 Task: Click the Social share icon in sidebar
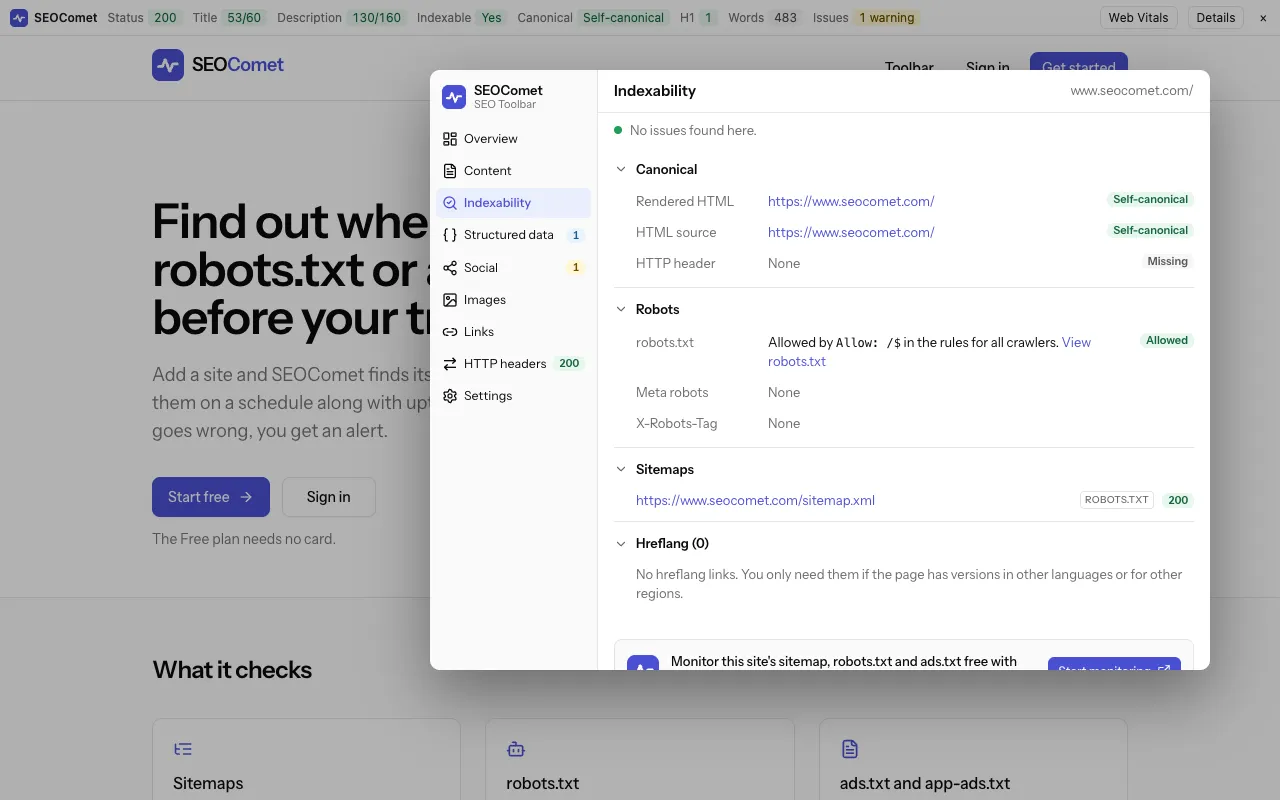(x=450, y=267)
